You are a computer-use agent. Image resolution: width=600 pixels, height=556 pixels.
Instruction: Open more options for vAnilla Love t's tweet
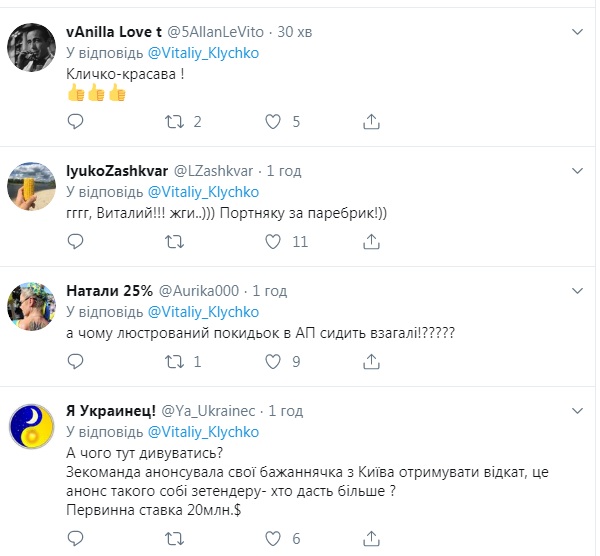(577, 33)
